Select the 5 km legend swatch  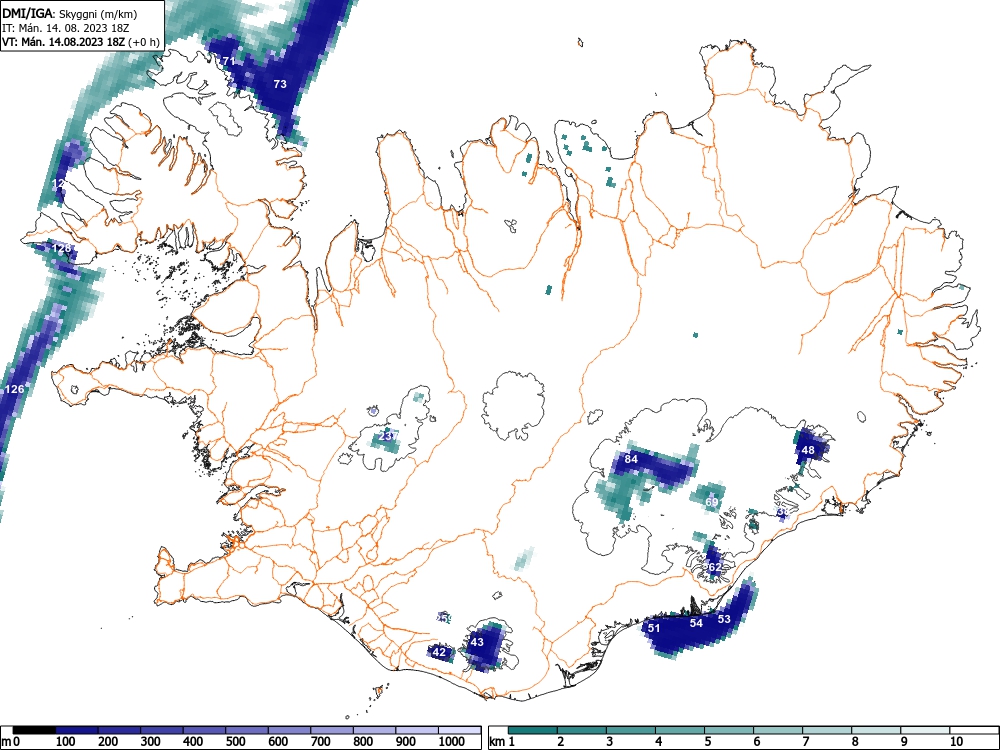click(730, 730)
